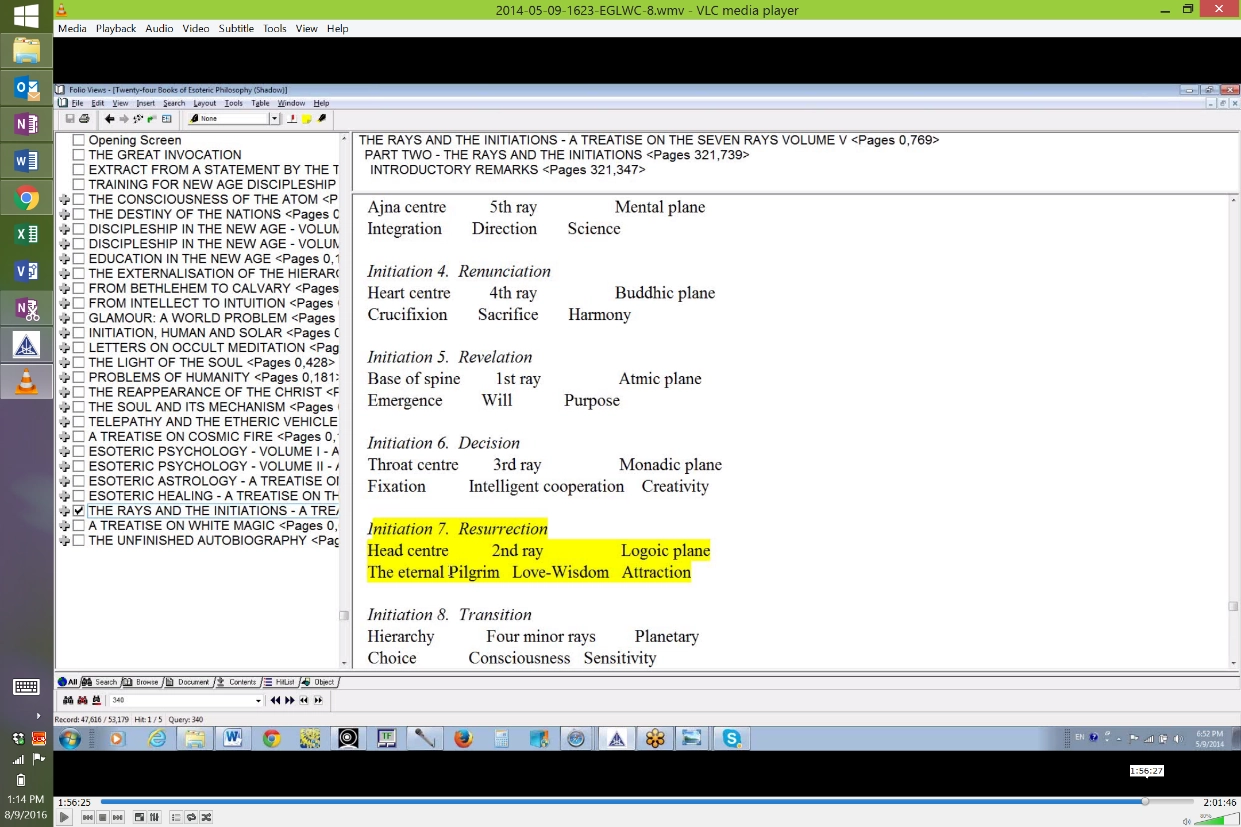Open Chrome from Windows sidebar
The width and height of the screenshot is (1241, 827).
coord(26,197)
